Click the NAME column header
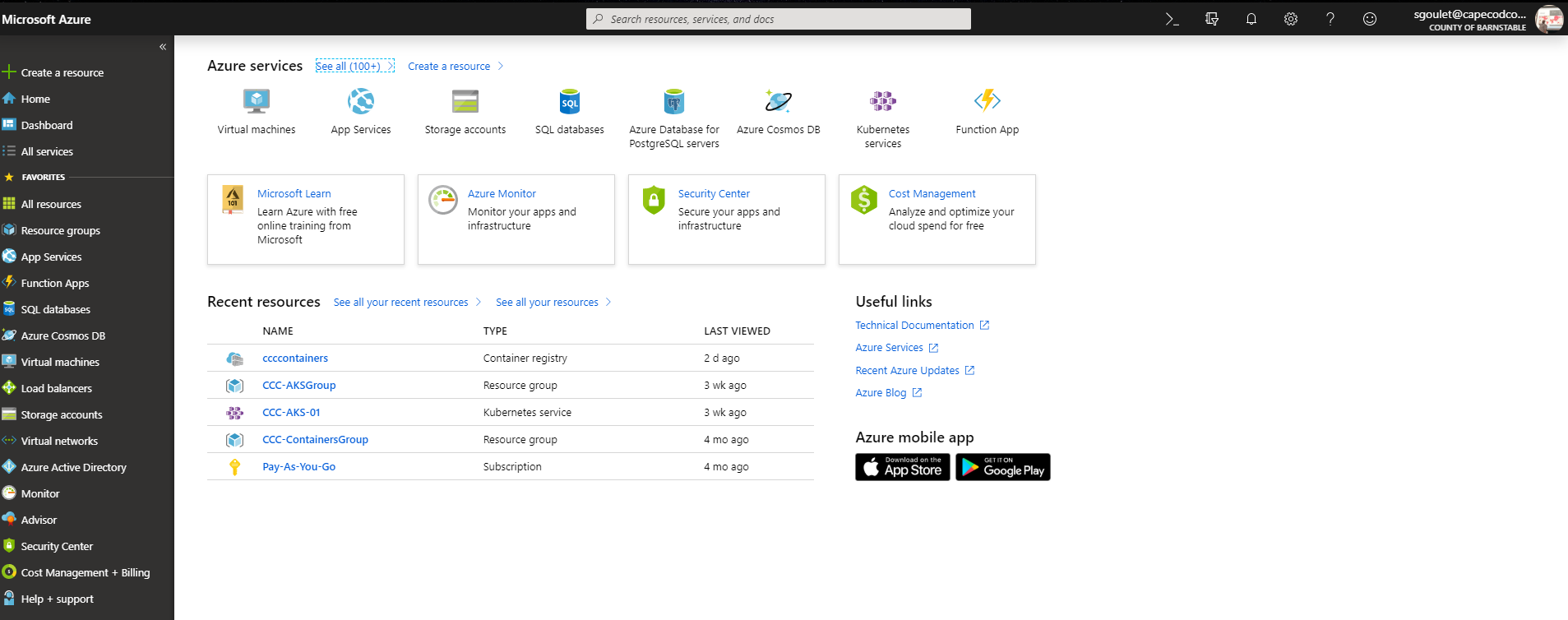Screen dimensions: 1568x620 coord(278,331)
